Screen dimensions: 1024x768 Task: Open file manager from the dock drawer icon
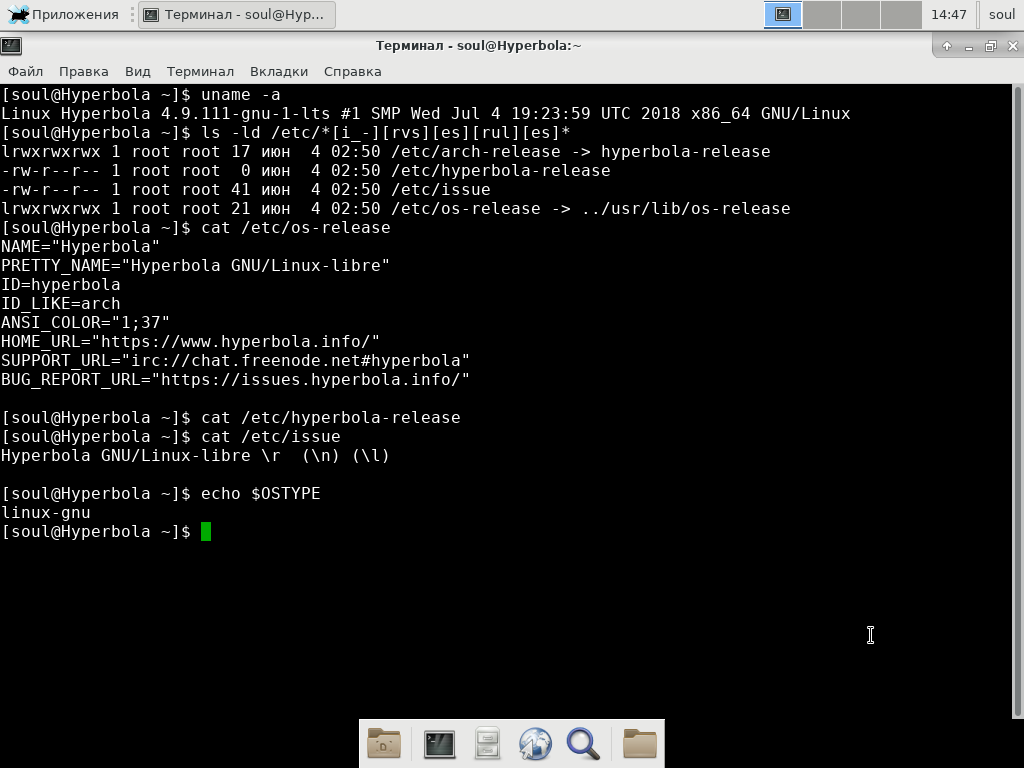tap(487, 743)
